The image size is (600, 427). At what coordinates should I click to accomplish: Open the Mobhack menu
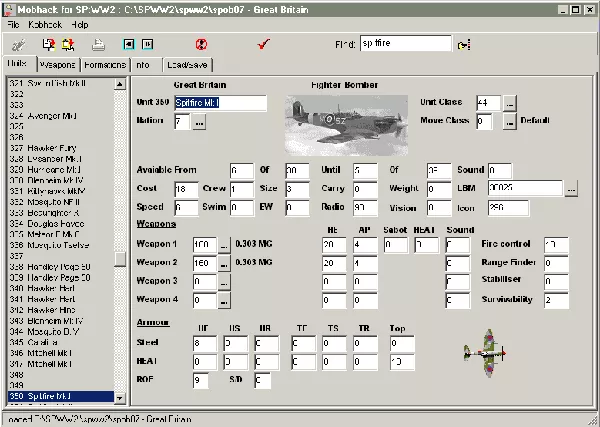[x=44, y=23]
